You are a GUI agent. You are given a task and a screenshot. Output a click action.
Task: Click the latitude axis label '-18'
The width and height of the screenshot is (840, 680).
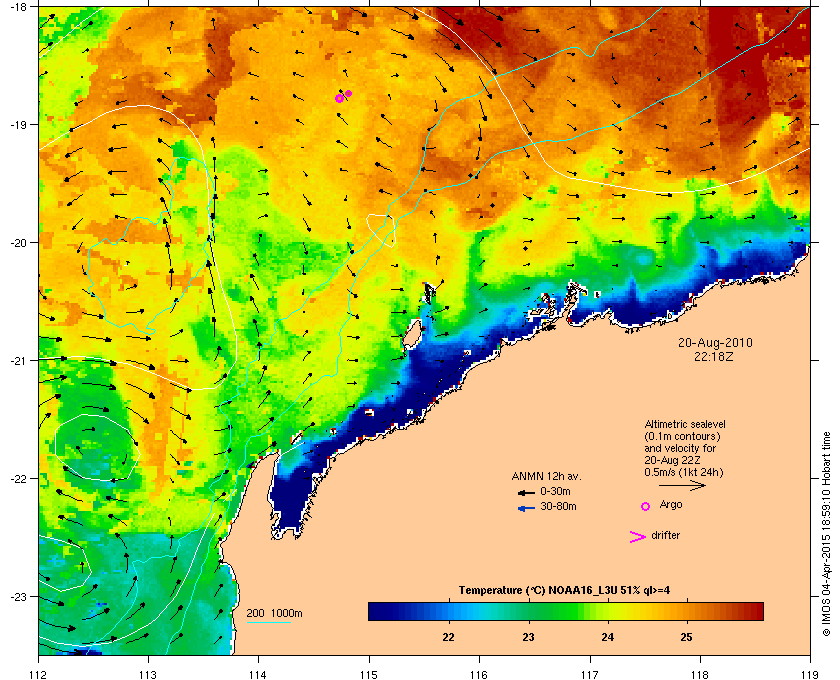(x=18, y=7)
